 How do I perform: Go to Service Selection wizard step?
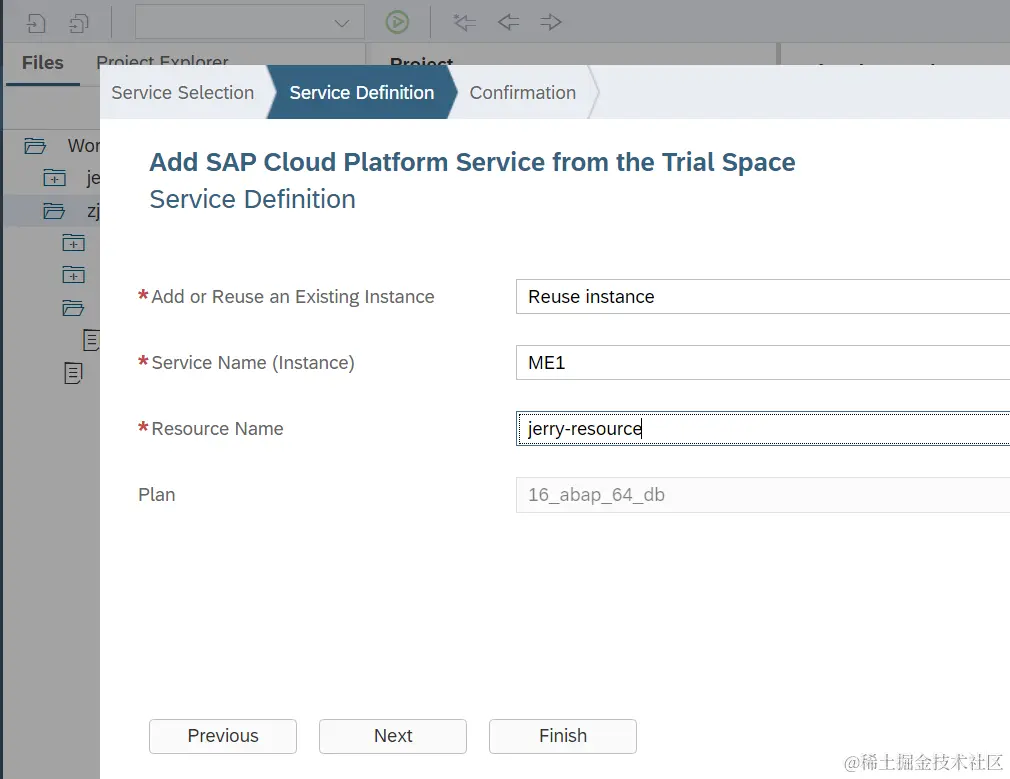tap(183, 93)
